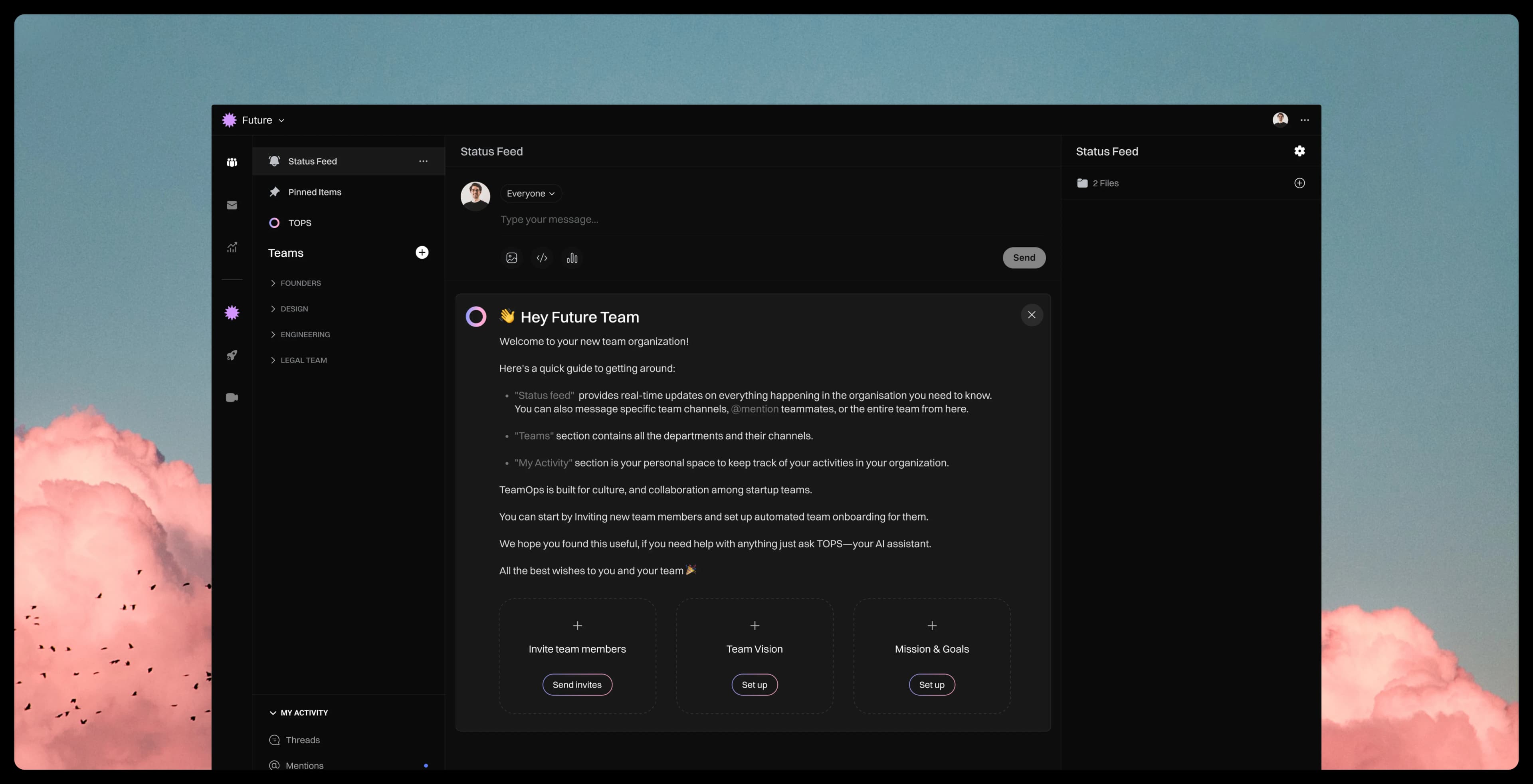1533x784 pixels.
Task: Open the Video camera icon in the rail
Action: (232, 397)
